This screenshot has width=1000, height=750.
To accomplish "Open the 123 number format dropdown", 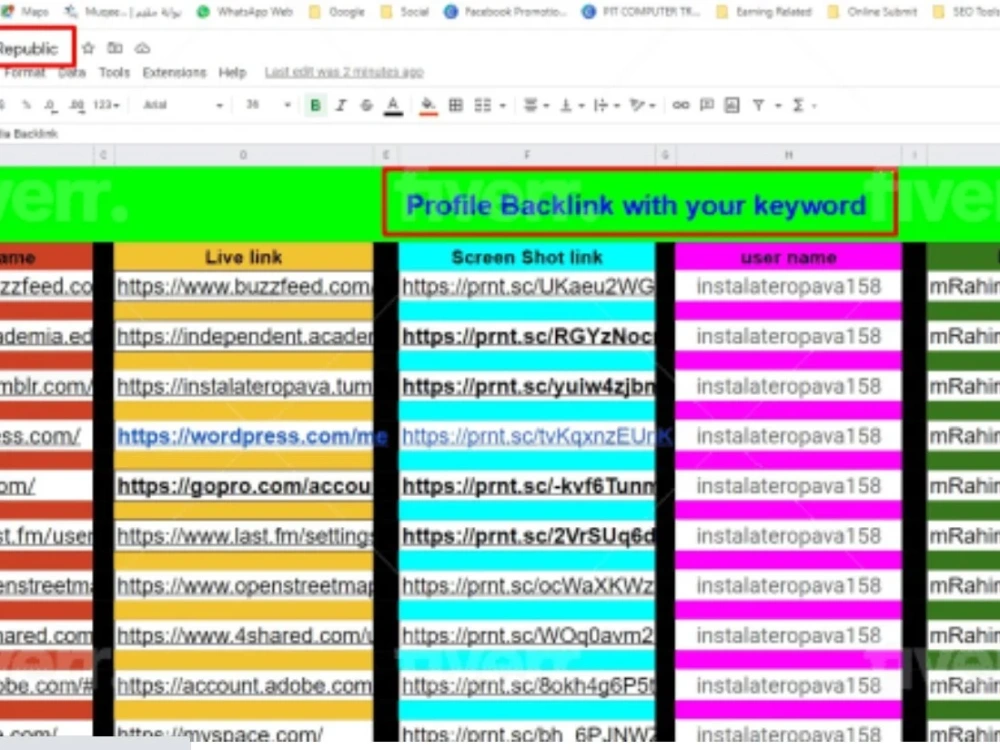I will [107, 105].
